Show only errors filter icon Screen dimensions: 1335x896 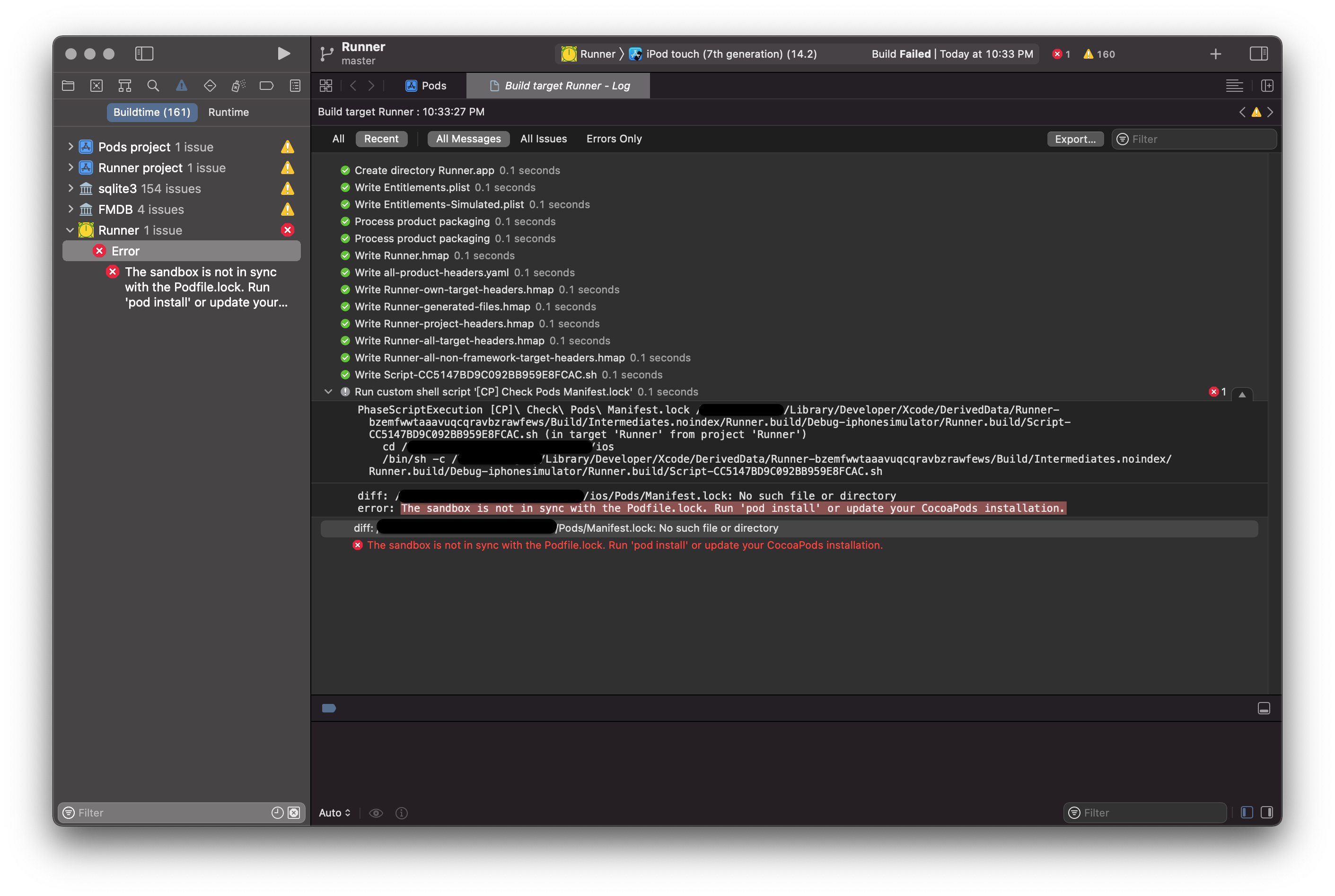[x=294, y=813]
